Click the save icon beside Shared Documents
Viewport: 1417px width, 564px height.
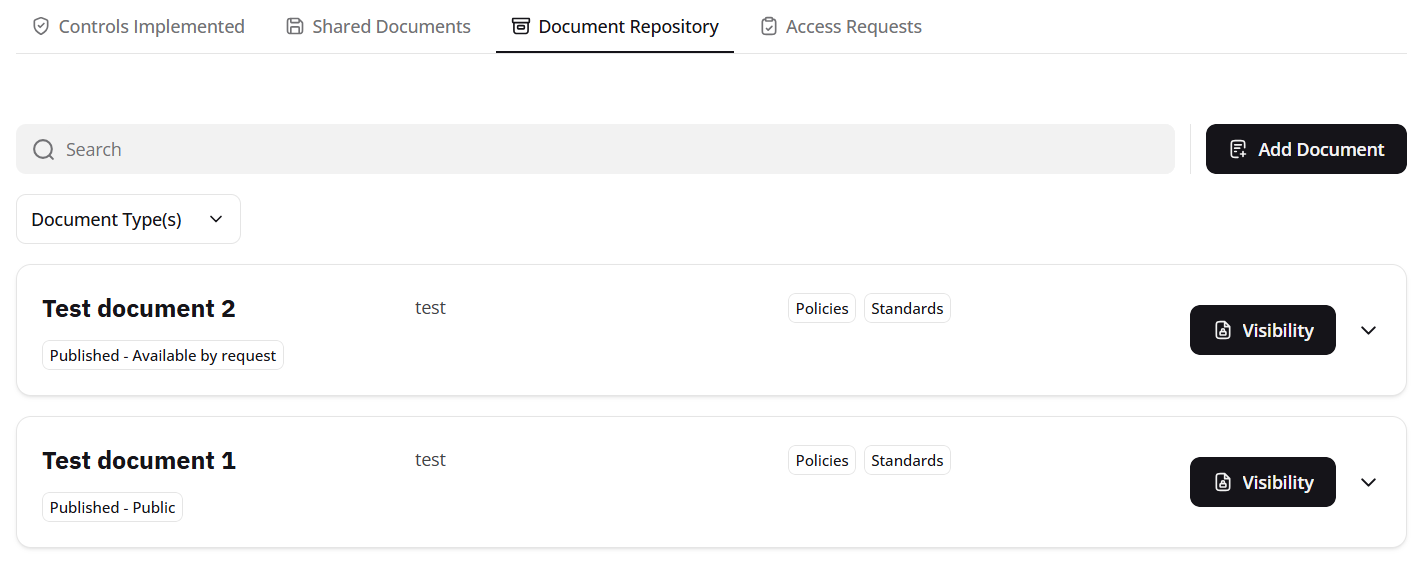295,27
